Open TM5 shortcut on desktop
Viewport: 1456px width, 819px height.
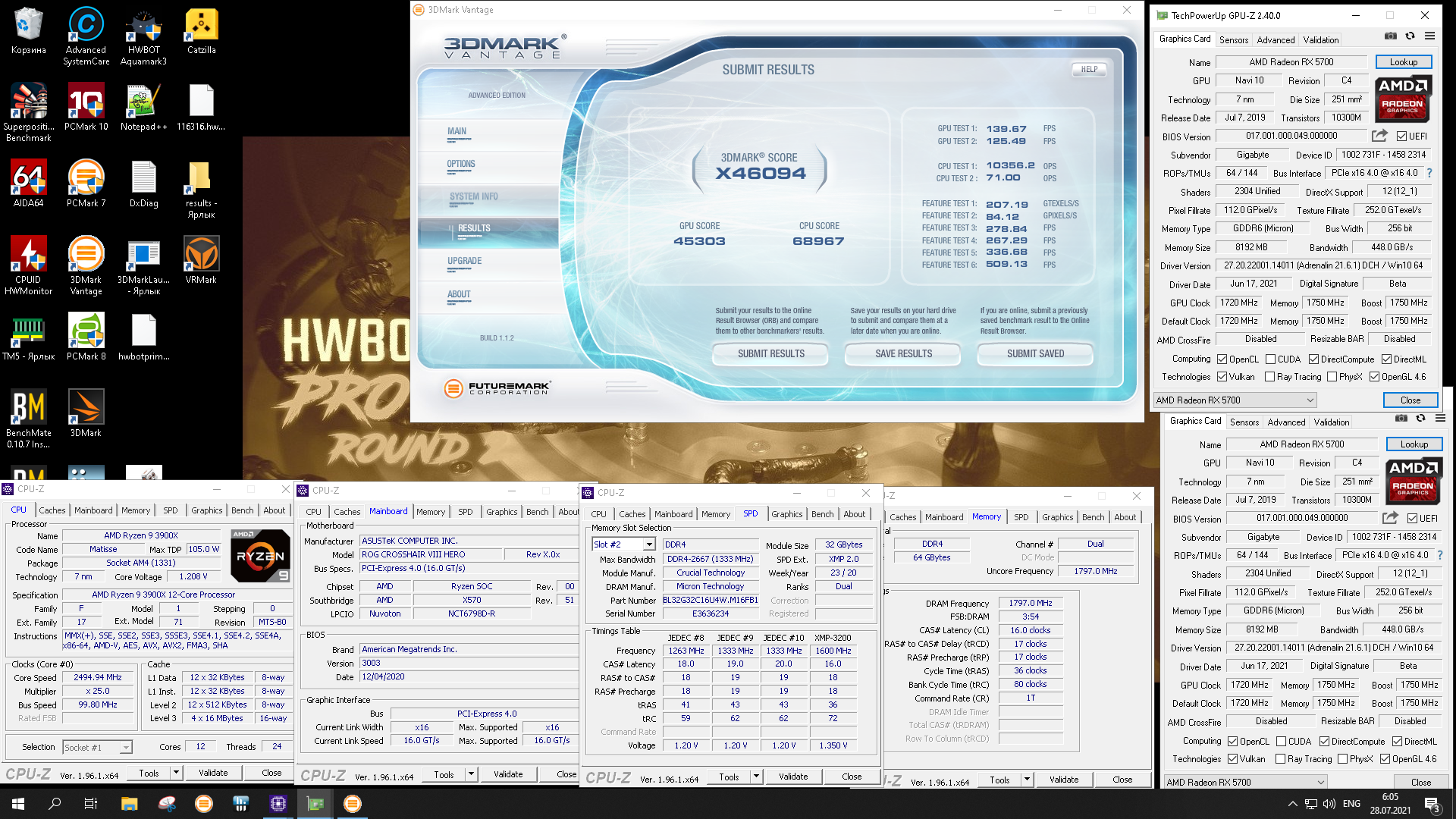click(x=28, y=337)
